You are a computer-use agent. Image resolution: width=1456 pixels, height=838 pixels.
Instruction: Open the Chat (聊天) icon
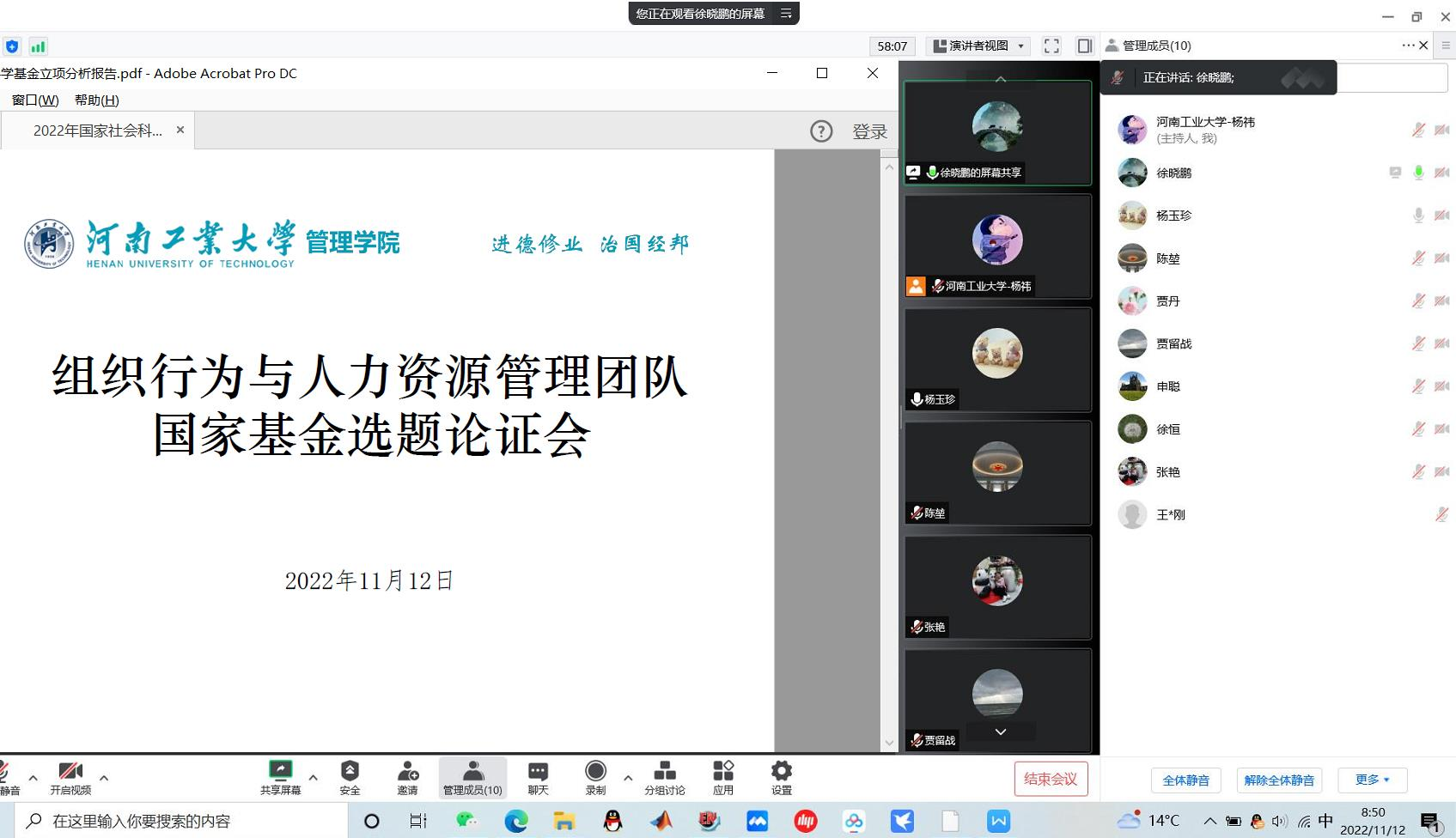click(538, 771)
